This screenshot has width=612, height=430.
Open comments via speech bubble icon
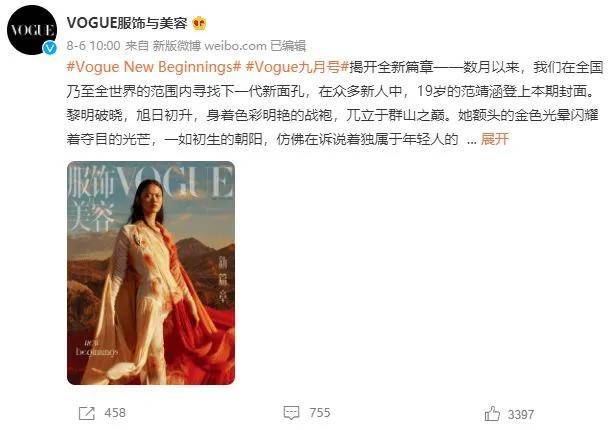click(x=291, y=412)
